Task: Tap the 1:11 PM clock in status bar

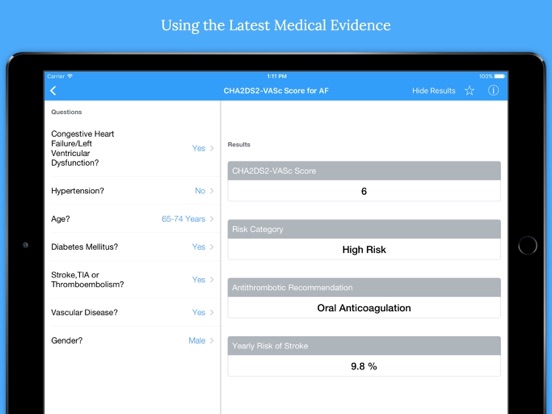Action: [x=276, y=76]
